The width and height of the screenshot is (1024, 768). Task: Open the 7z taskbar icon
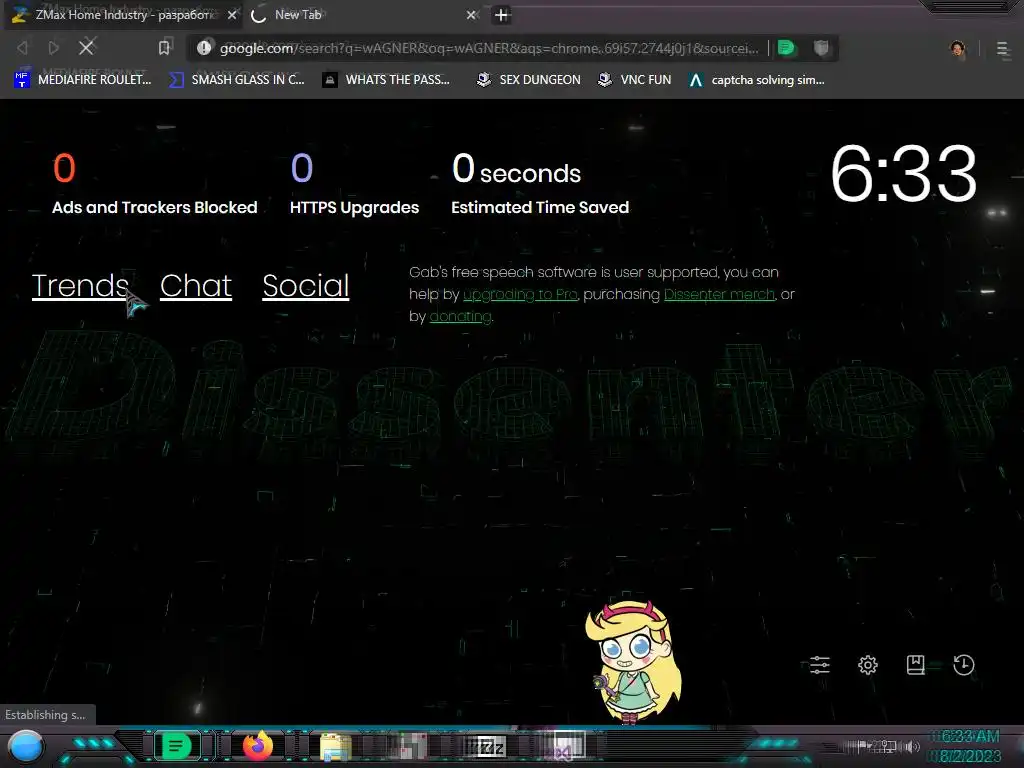point(489,745)
